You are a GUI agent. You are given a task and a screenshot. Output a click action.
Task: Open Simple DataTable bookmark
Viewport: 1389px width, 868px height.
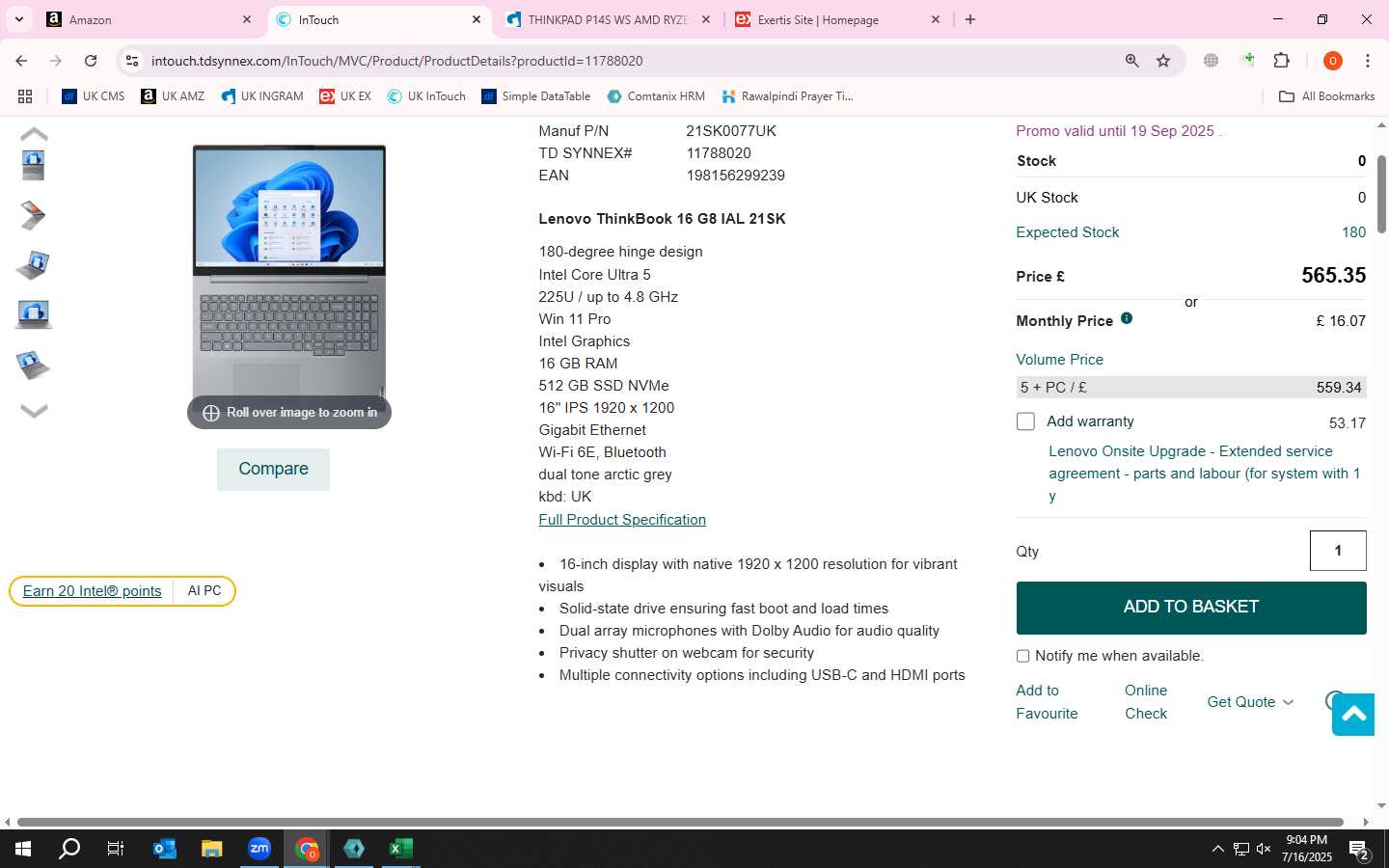point(536,96)
